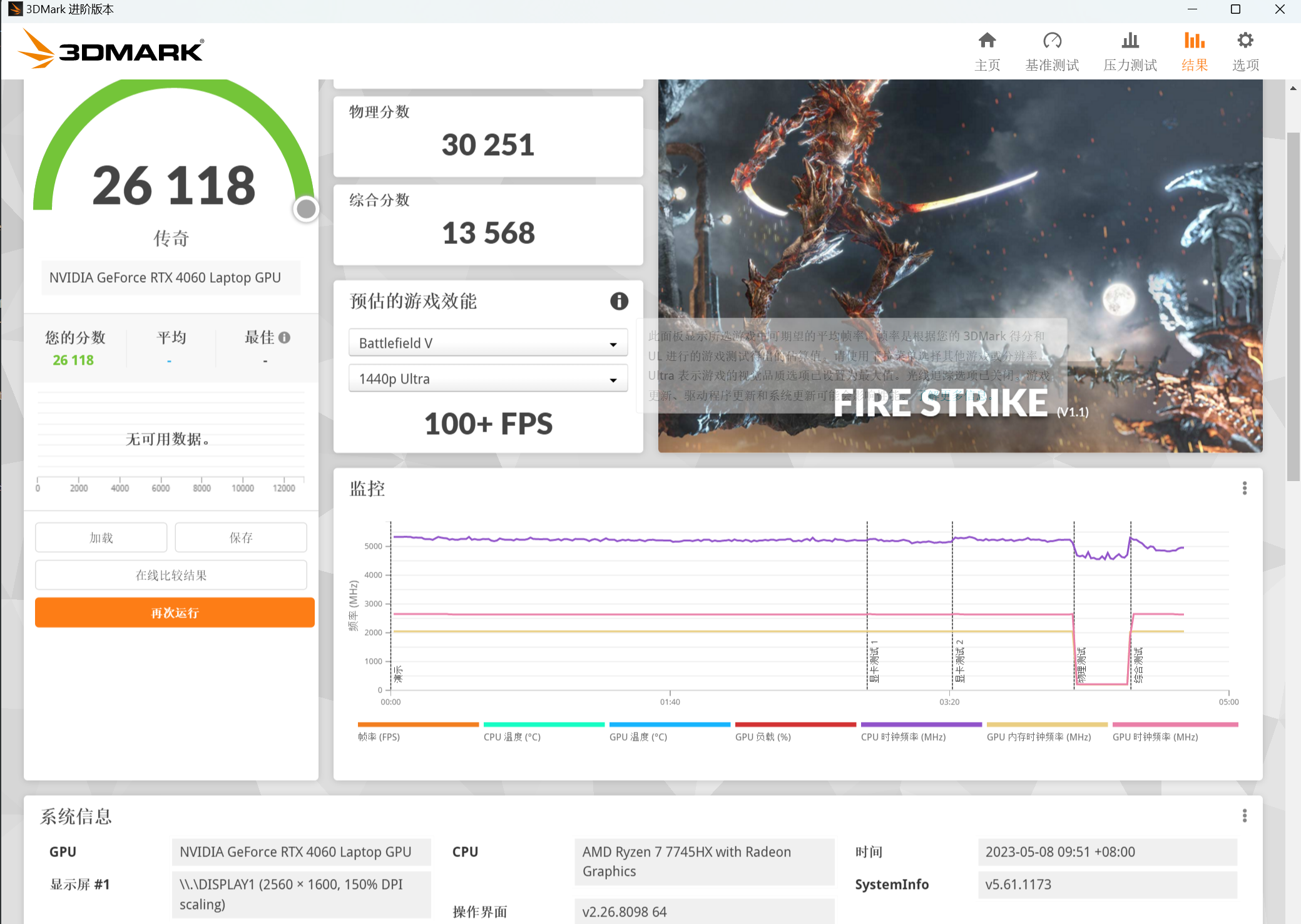Click the 加载 load button

101,537
